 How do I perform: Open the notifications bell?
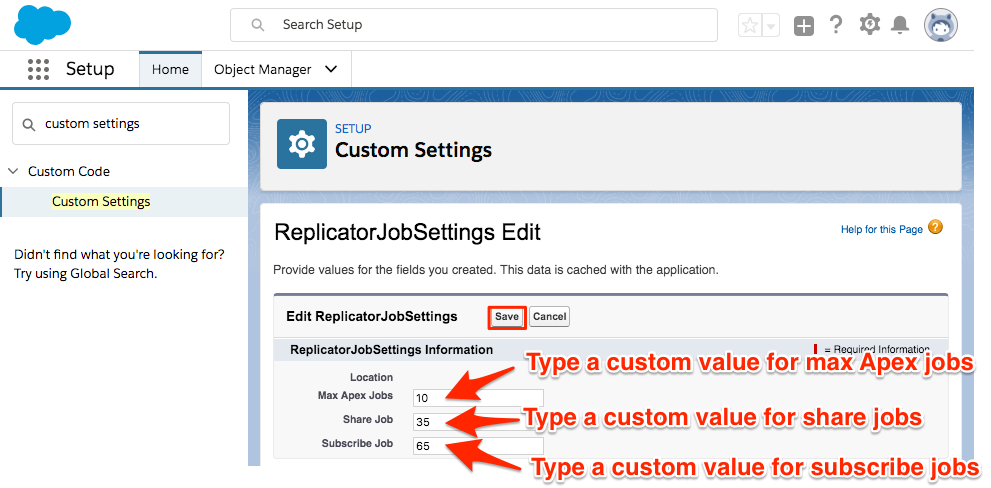[x=900, y=25]
